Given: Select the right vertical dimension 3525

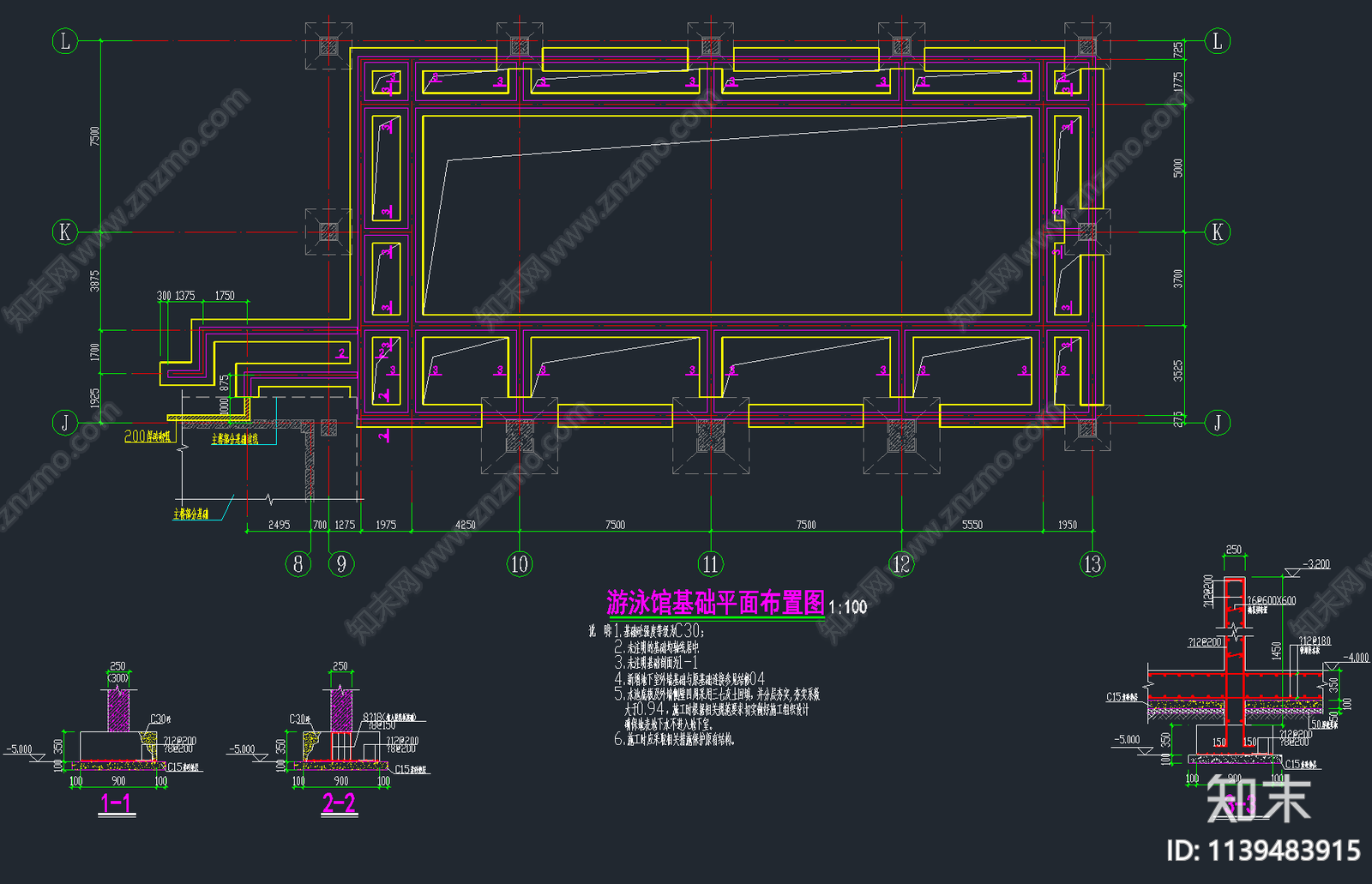Looking at the screenshot, I should tap(1178, 370).
